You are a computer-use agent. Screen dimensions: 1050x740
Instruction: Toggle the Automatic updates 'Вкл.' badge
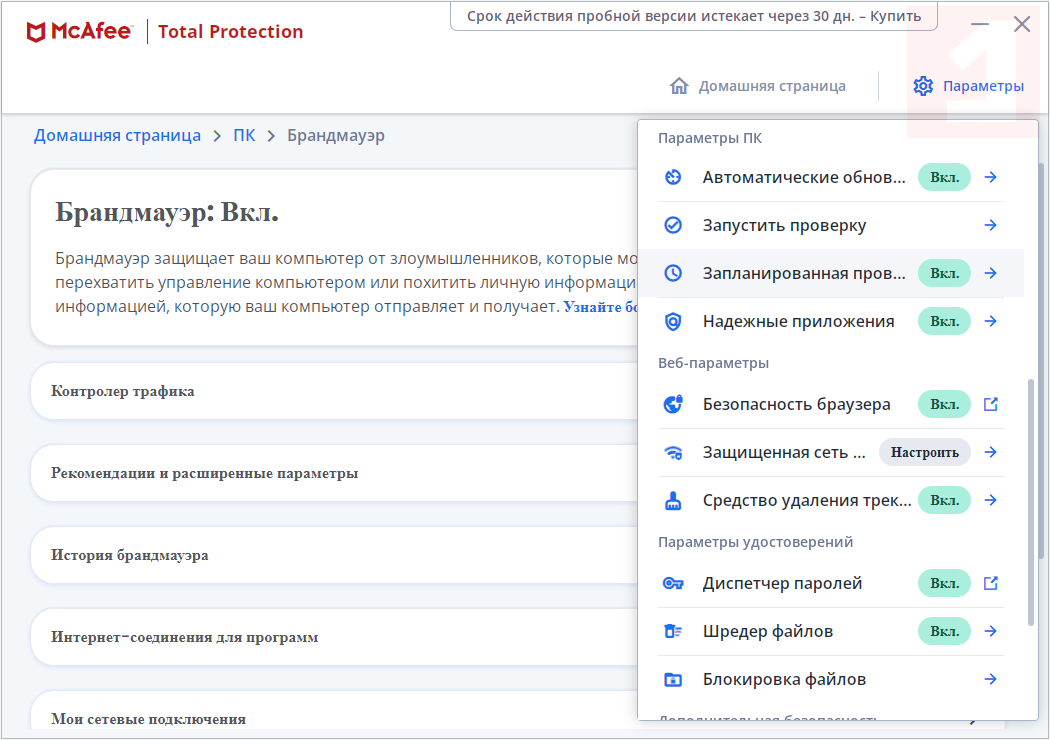click(x=944, y=177)
